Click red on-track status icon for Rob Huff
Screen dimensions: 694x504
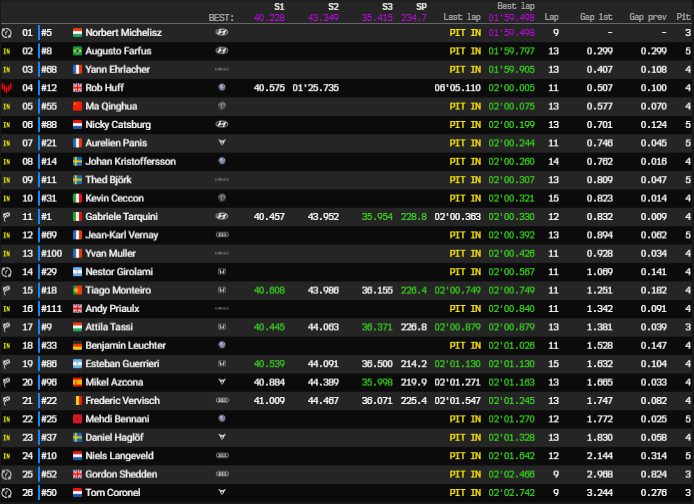7,88
